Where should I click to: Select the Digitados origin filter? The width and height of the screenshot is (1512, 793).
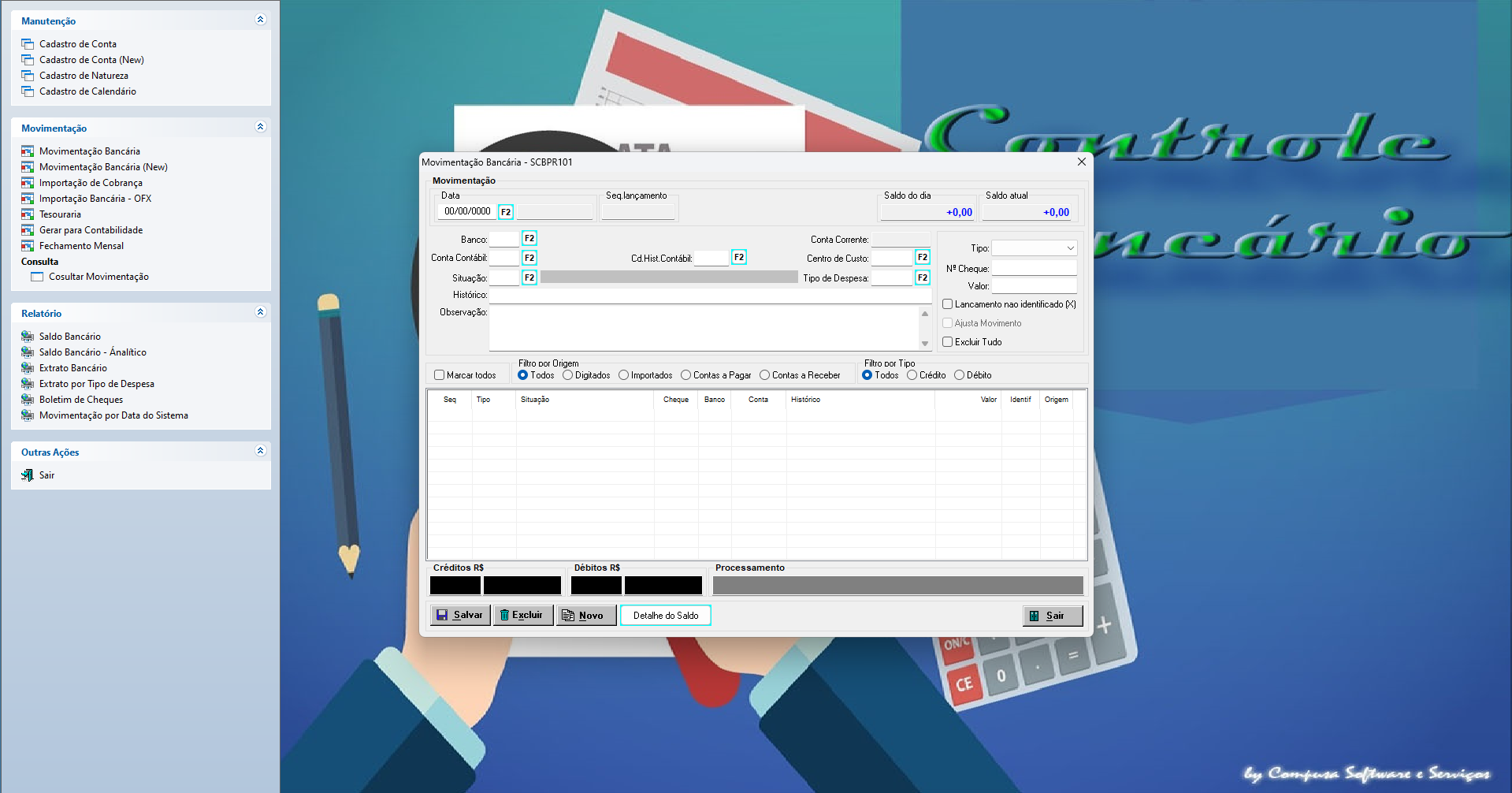pyautogui.click(x=567, y=375)
